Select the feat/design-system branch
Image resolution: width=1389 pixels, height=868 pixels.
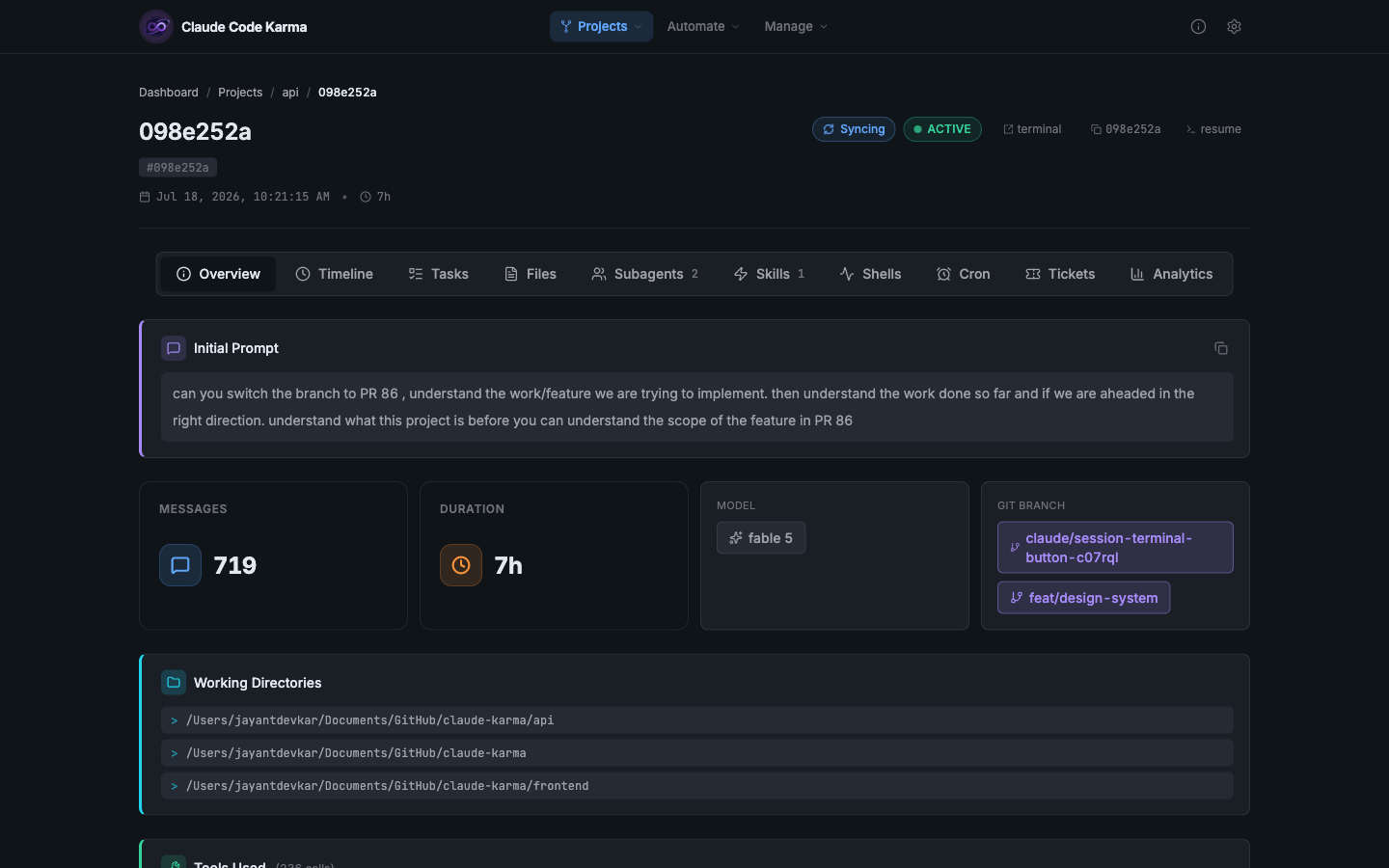(x=1084, y=598)
